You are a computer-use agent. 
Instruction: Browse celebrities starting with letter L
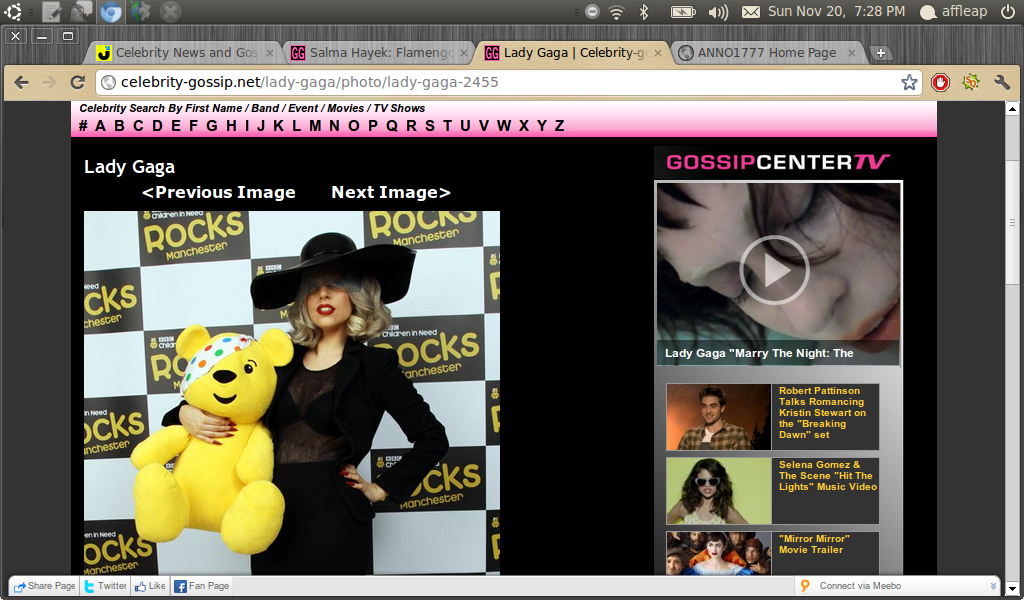click(296, 126)
